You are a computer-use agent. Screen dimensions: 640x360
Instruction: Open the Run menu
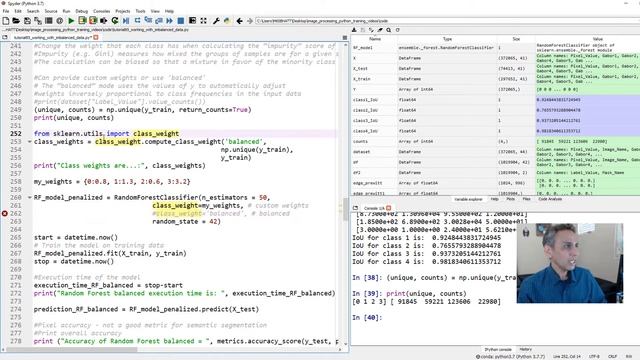point(66,11)
